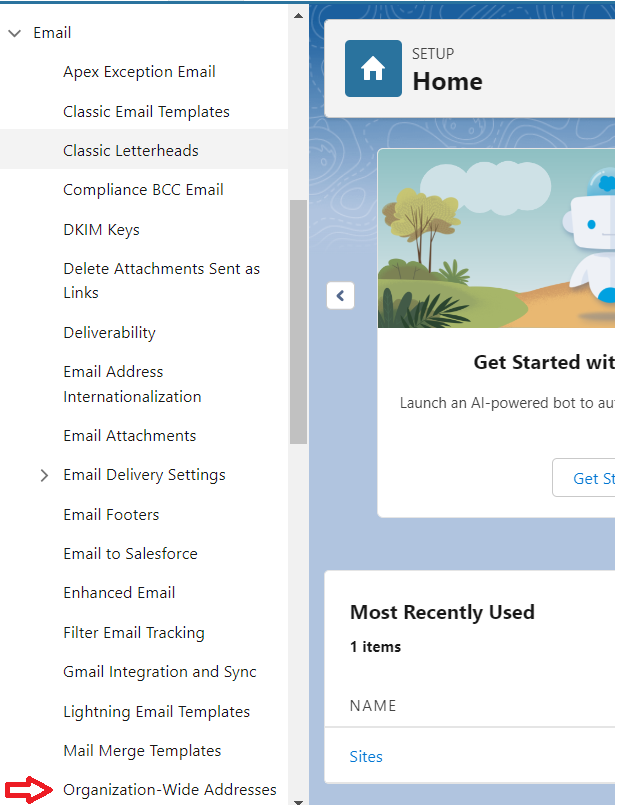
Task: Open Enhanced Email settings
Action: (119, 592)
